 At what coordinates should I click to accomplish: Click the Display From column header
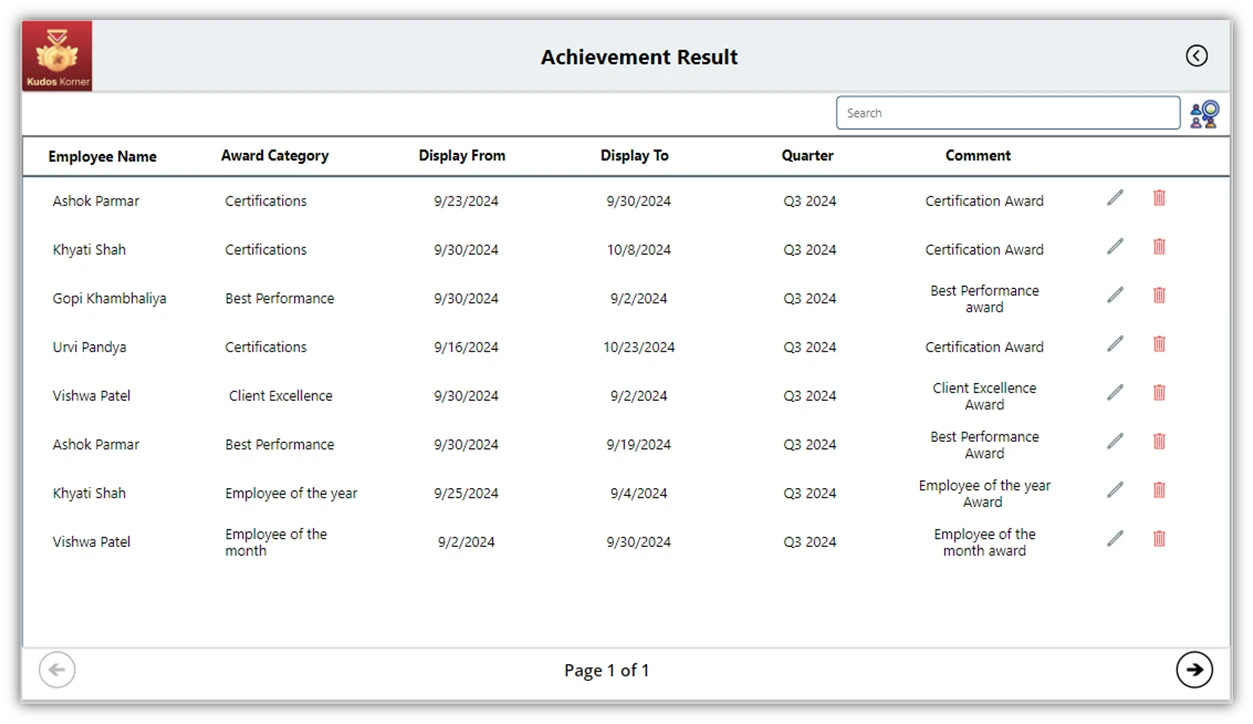click(461, 156)
